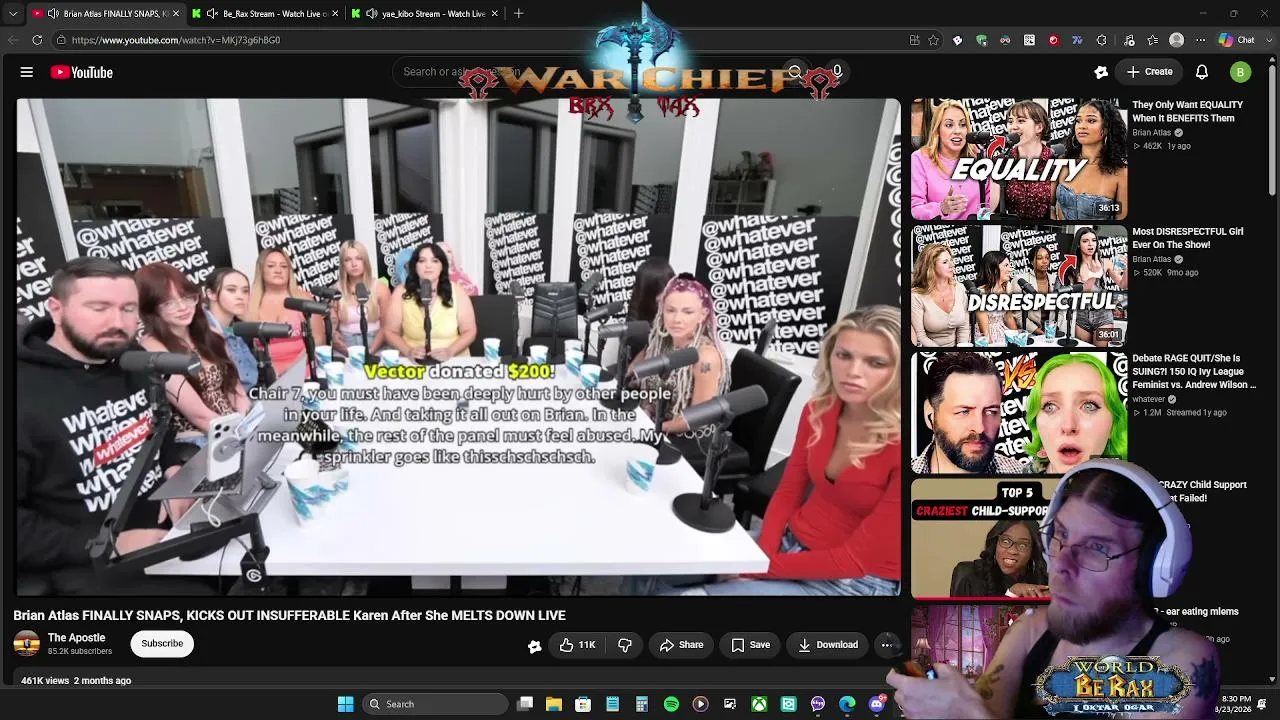The width and height of the screenshot is (1280, 720).
Task: Open the 7TV extension icon
Action: tap(1077, 40)
